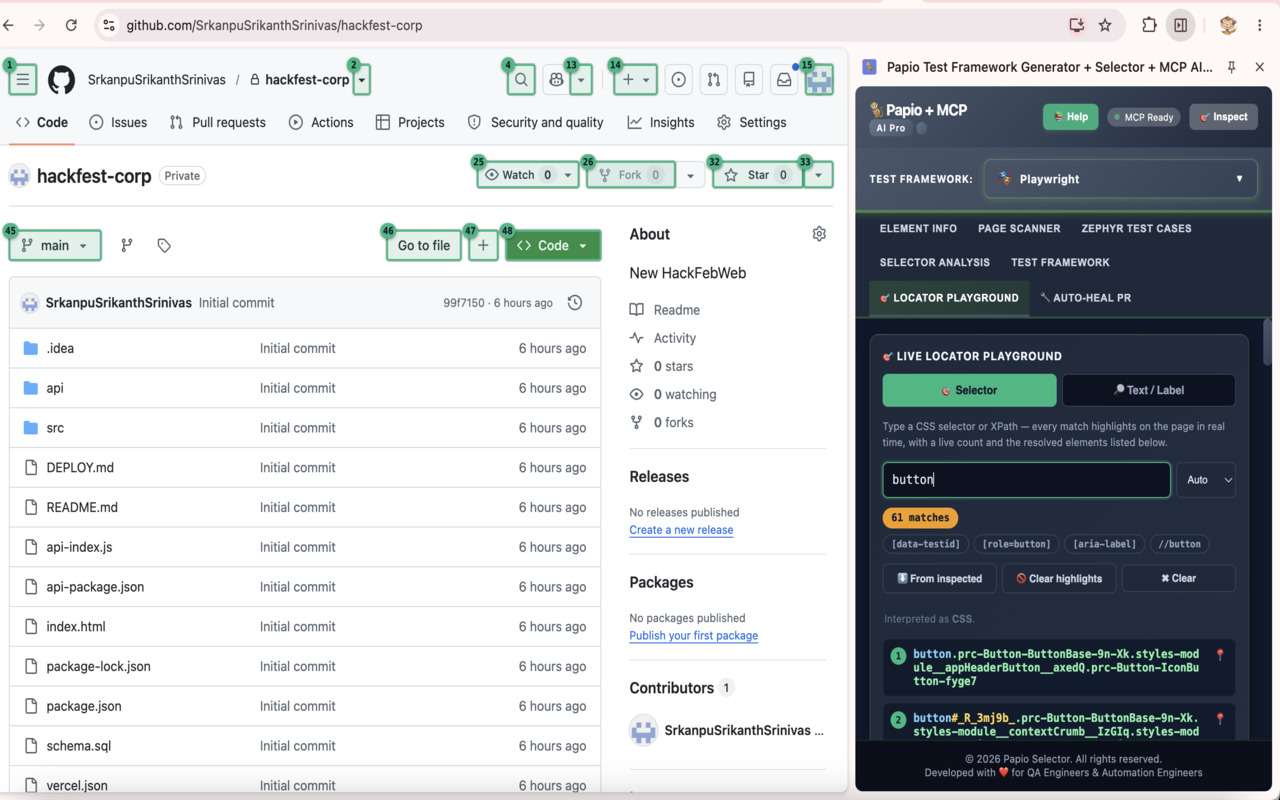This screenshot has width=1280, height=800.
Task: Open GitHub search magnifier
Action: coord(521,80)
